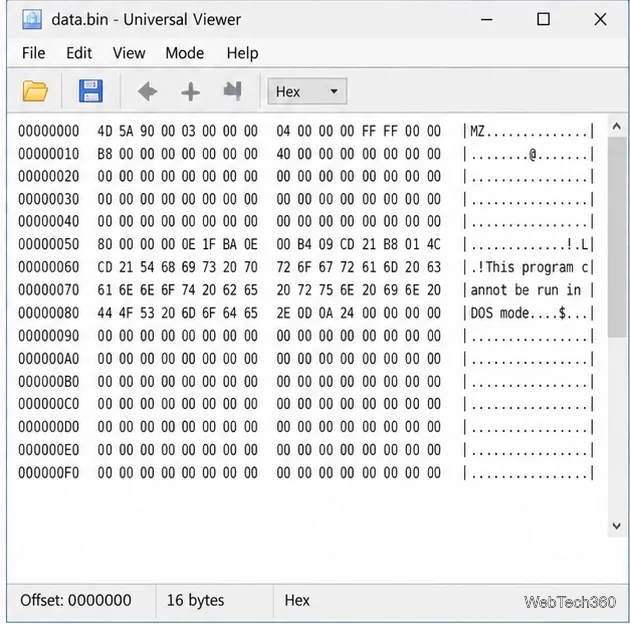Click the 80 byte at row 00000050
Image resolution: width=630 pixels, height=624 pixels.
click(x=105, y=244)
